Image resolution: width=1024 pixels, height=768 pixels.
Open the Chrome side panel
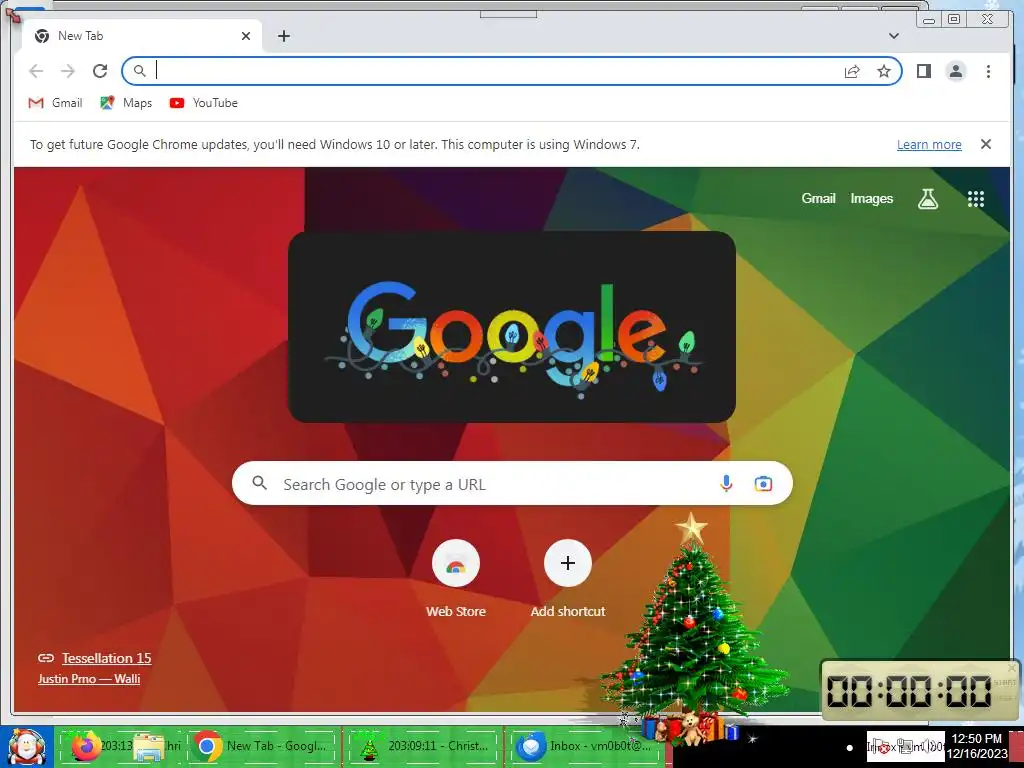pos(923,71)
